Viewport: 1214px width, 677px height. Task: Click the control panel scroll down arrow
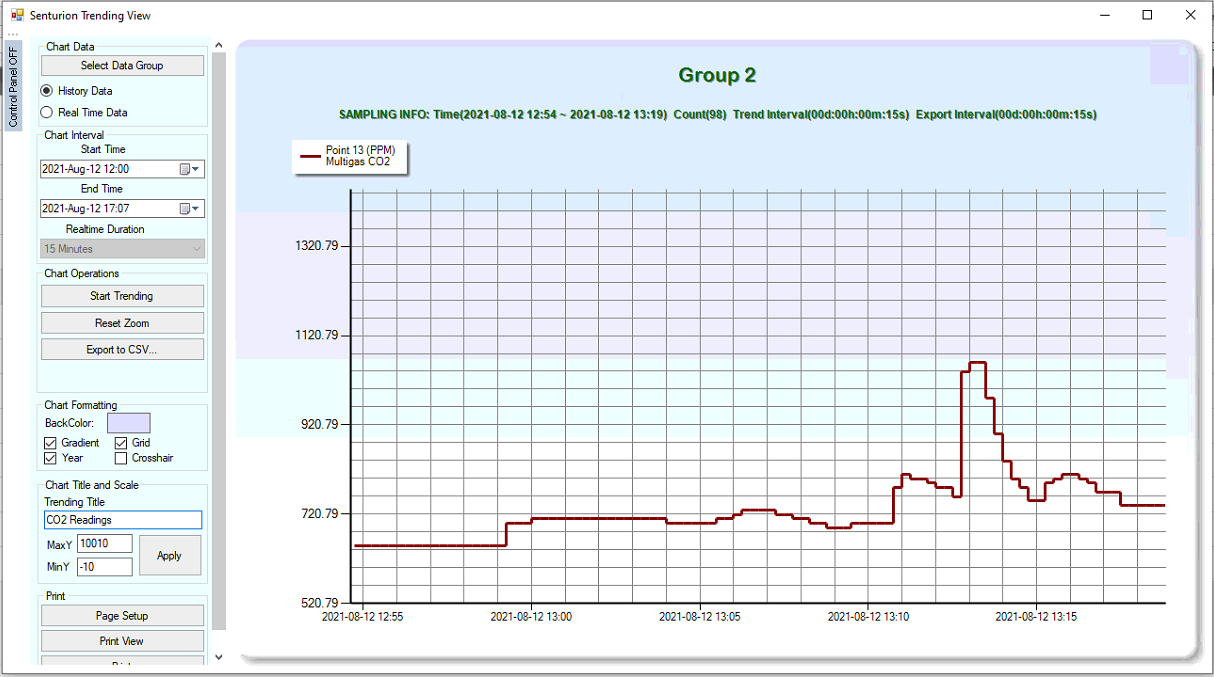pos(219,657)
